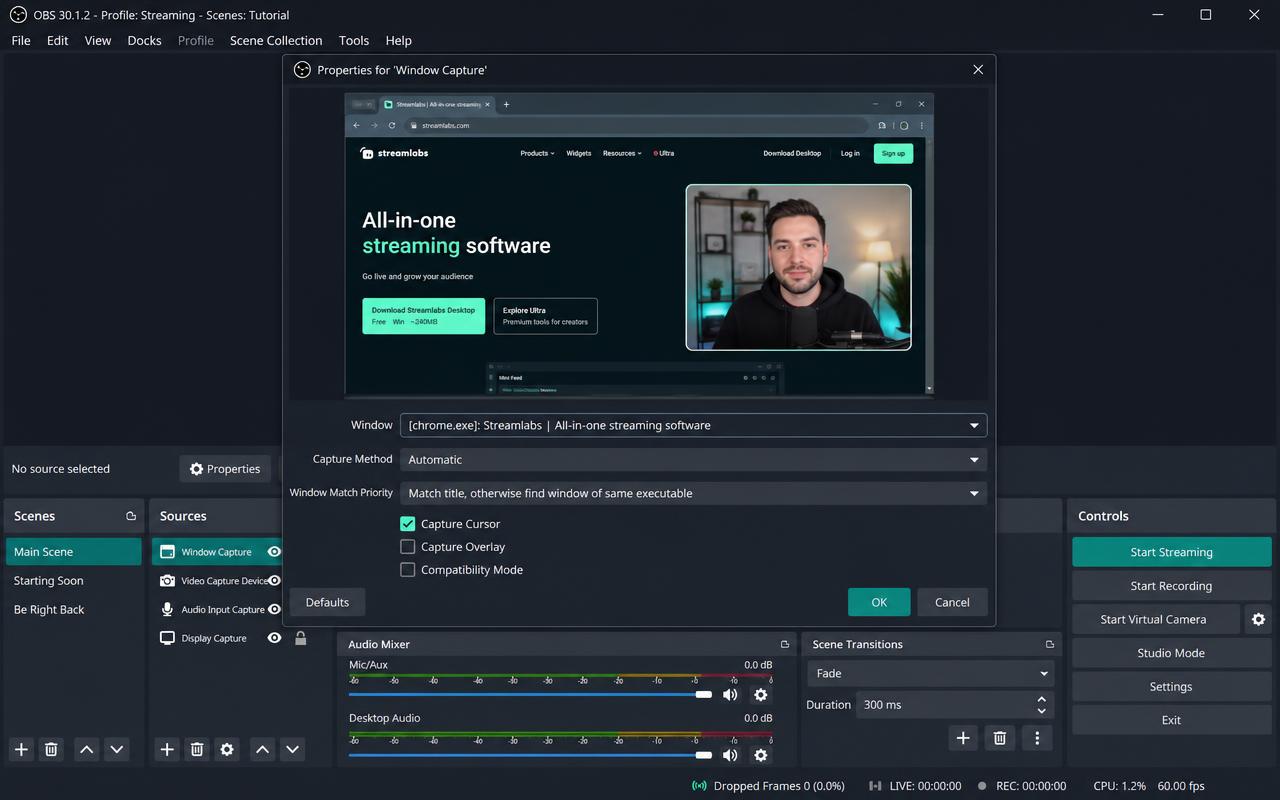Add a configurable transition plus icon
The image size is (1280, 800).
pos(963,738)
